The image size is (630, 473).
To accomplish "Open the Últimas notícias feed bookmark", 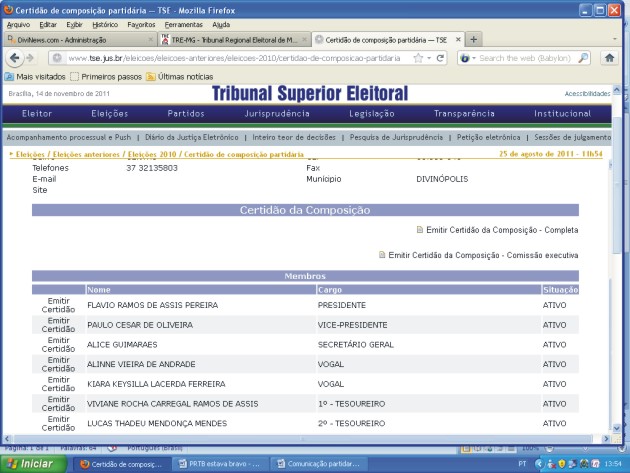I will [x=180, y=76].
